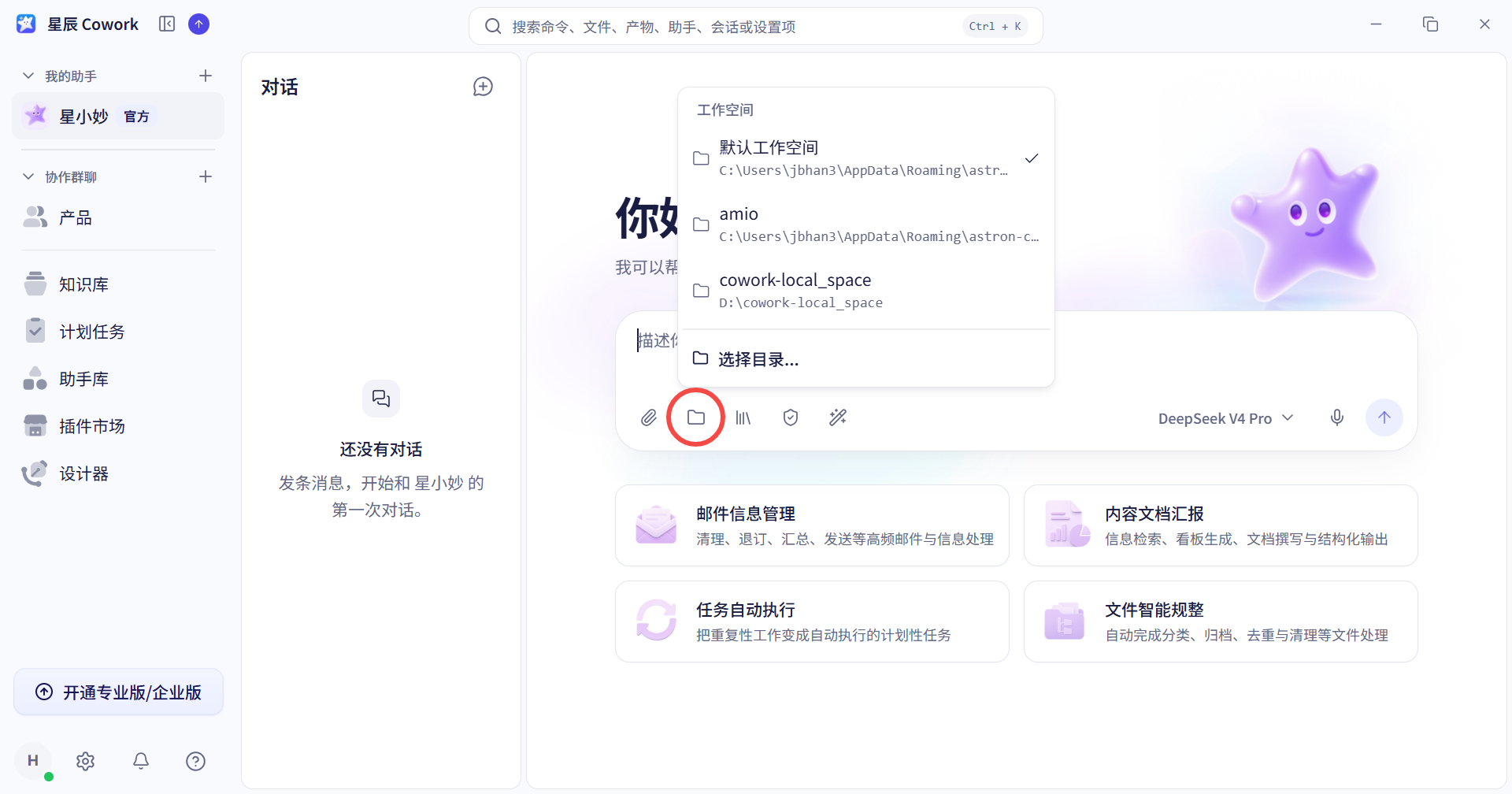The height and width of the screenshot is (794, 1512).
Task: Open 助手库 in the sidebar
Action: (x=118, y=379)
